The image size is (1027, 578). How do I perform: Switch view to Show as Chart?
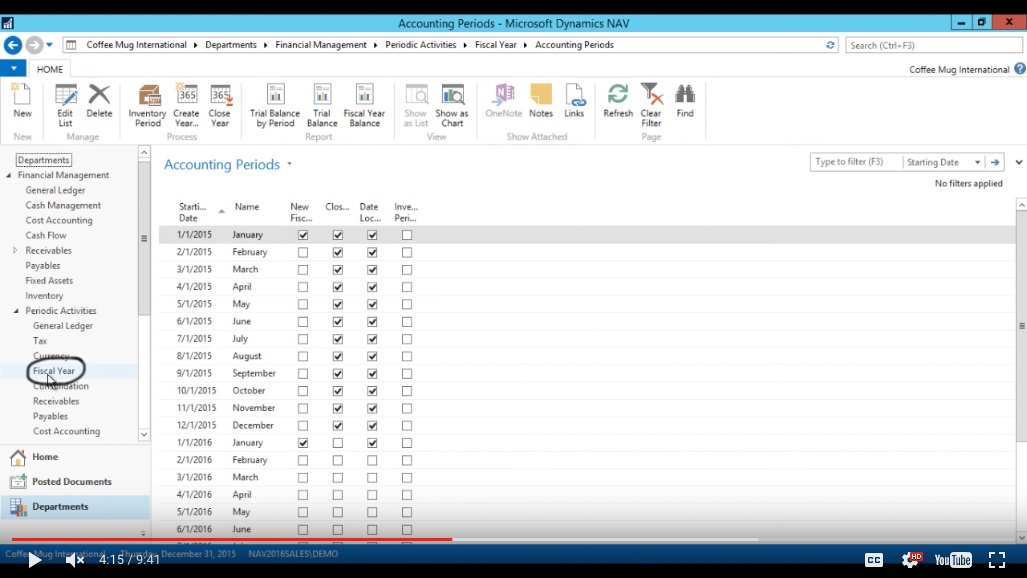tap(452, 105)
